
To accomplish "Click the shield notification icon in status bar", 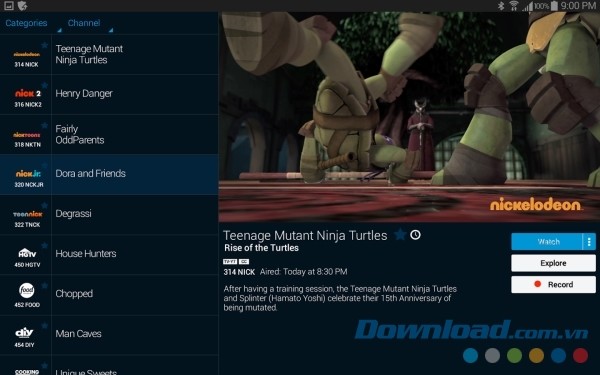I will pos(23,6).
